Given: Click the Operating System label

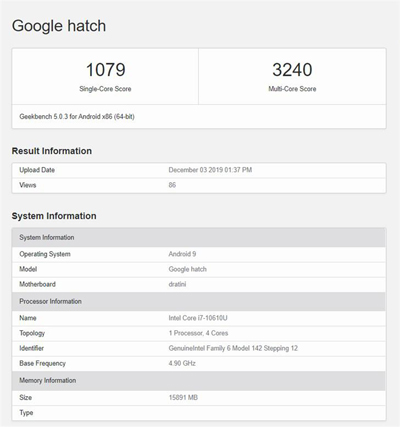Looking at the screenshot, I should point(45,254).
